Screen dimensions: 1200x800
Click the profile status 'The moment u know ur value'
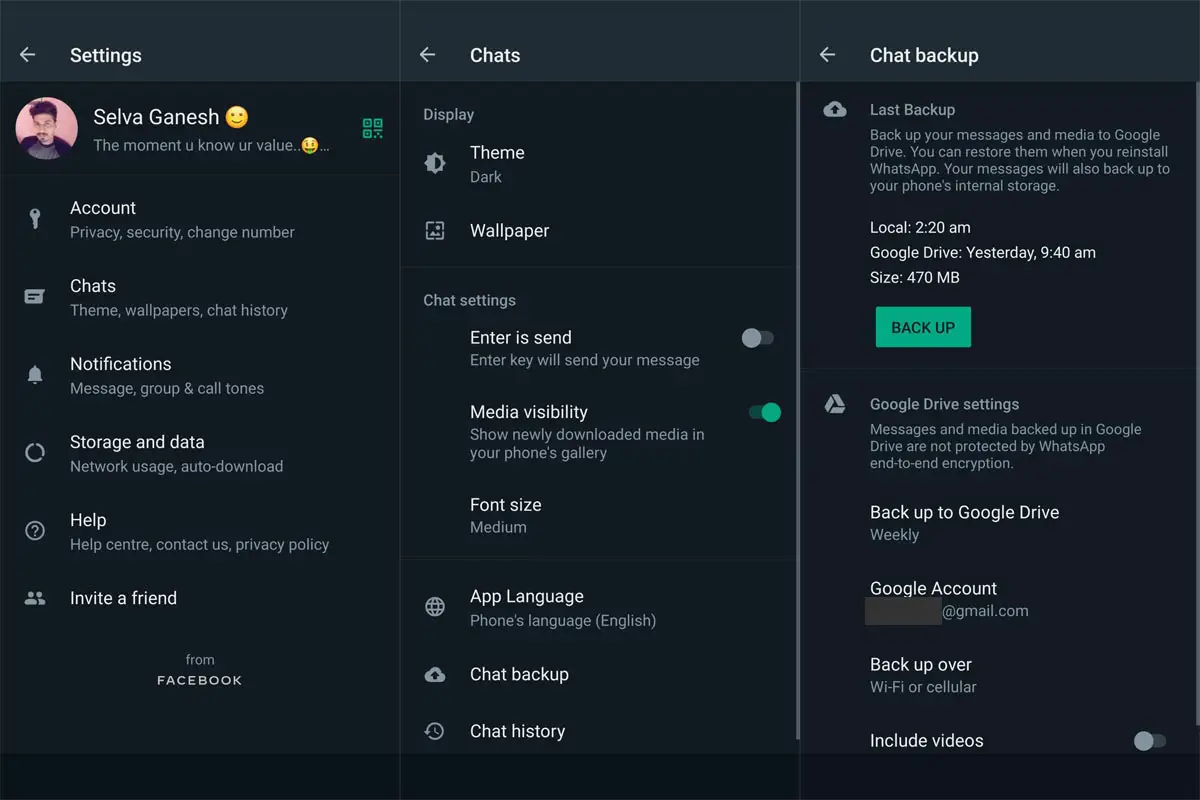coord(211,145)
